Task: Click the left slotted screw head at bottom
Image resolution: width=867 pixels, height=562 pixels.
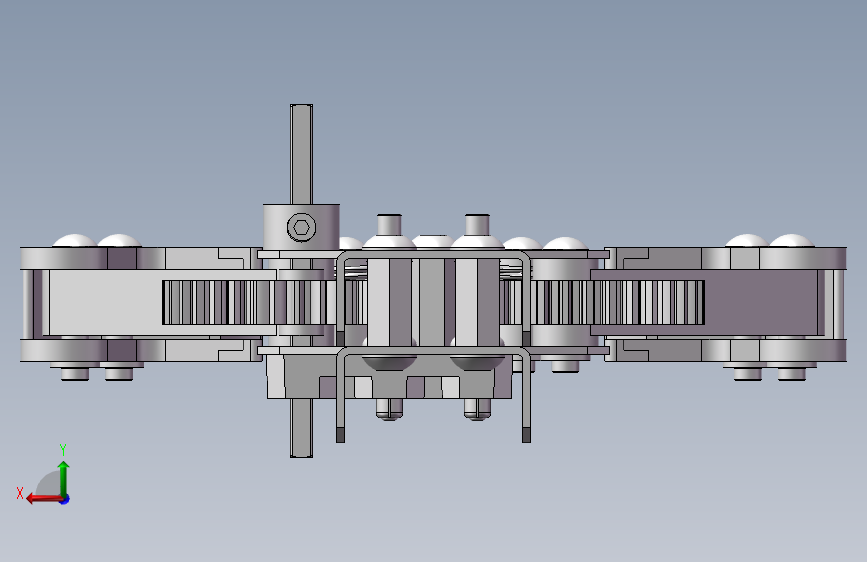Action: coord(389,409)
